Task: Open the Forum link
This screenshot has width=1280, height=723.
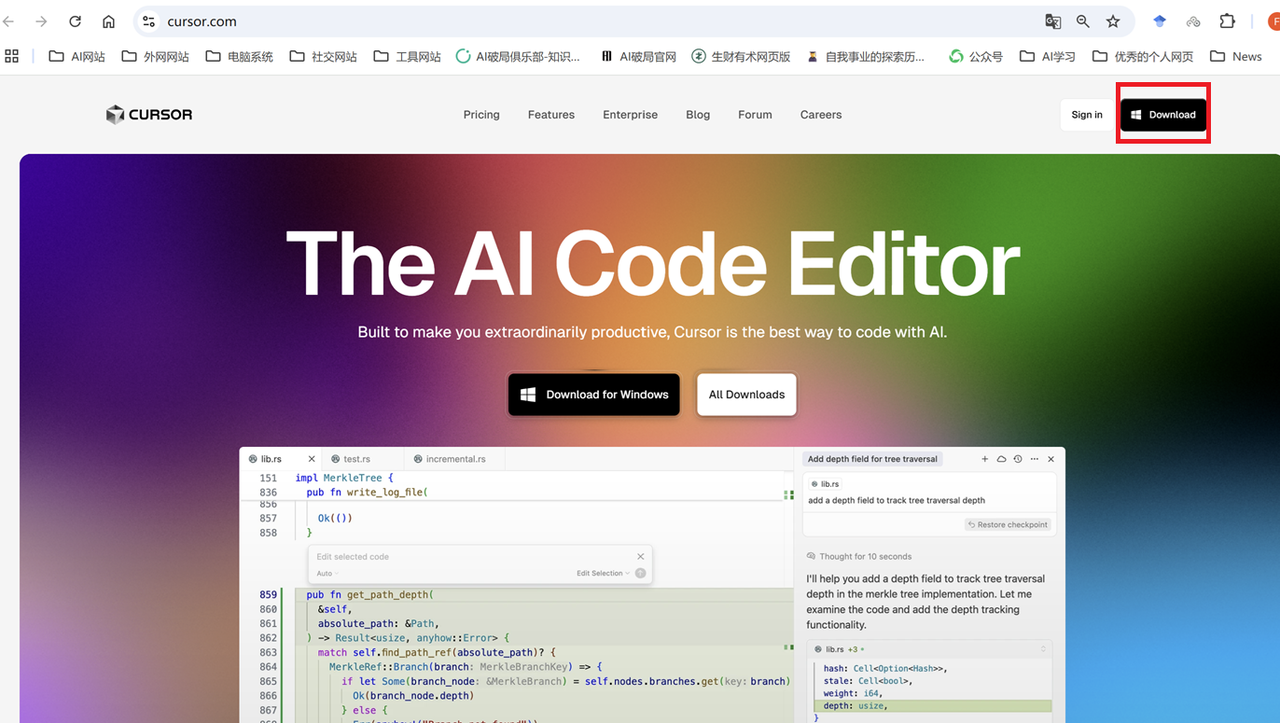Action: coord(755,115)
